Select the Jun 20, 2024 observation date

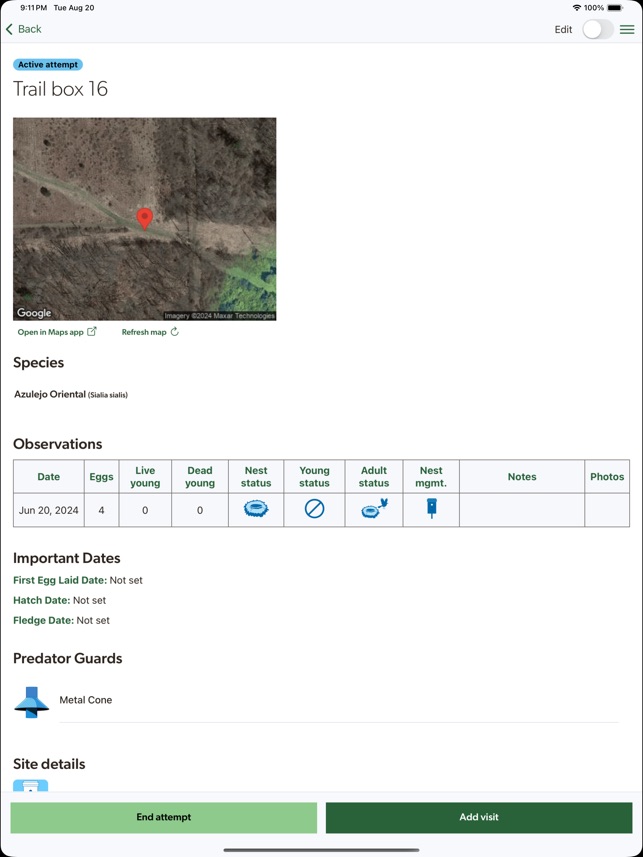pos(48,510)
